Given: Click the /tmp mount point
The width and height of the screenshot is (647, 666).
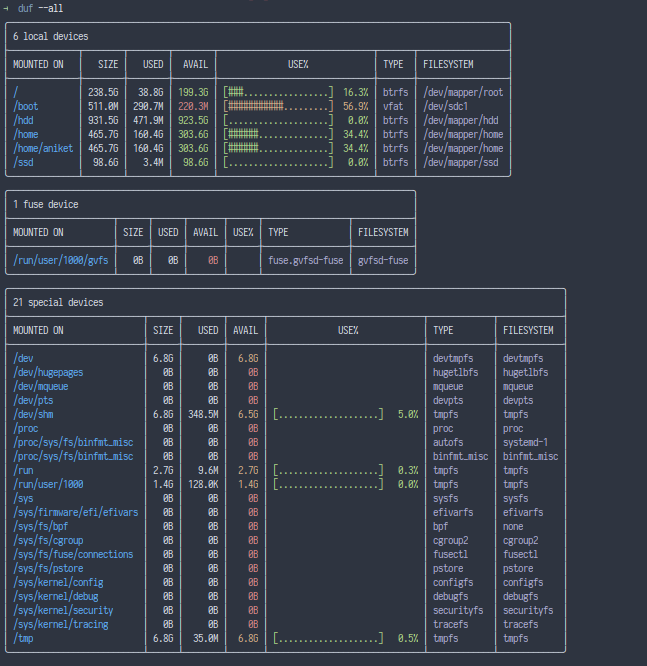Looking at the screenshot, I should [x=24, y=638].
